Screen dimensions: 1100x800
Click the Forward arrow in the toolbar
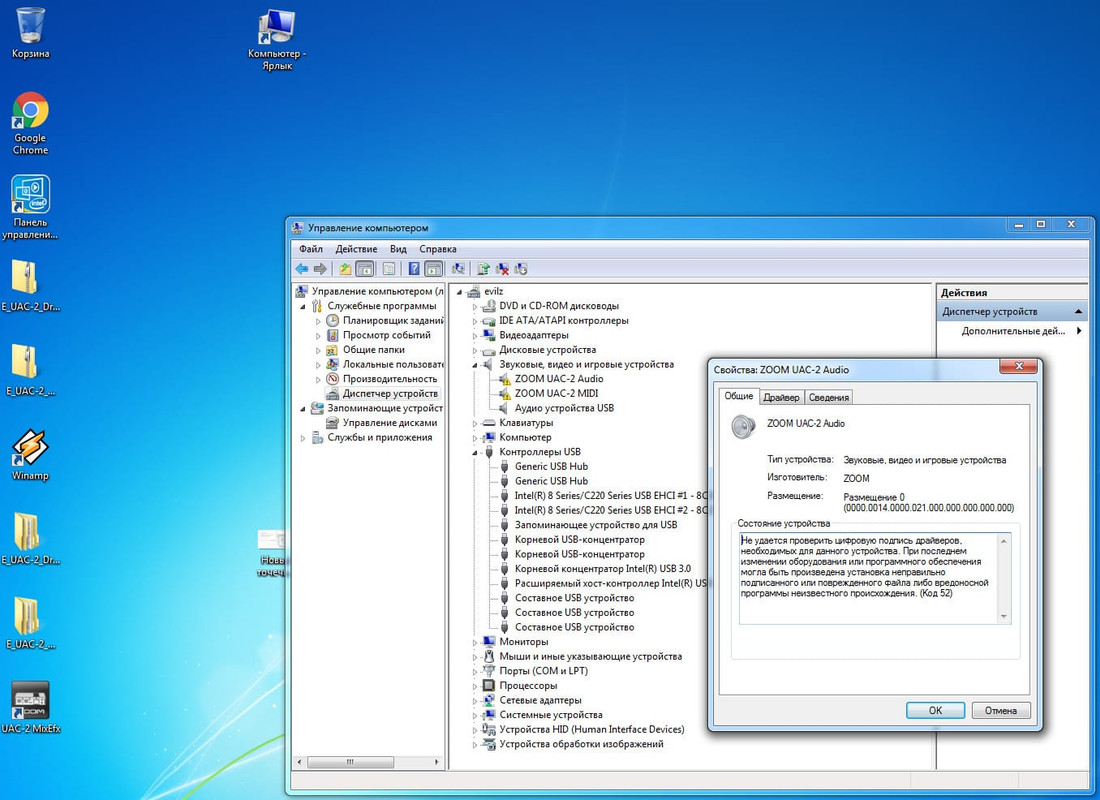pyautogui.click(x=320, y=269)
